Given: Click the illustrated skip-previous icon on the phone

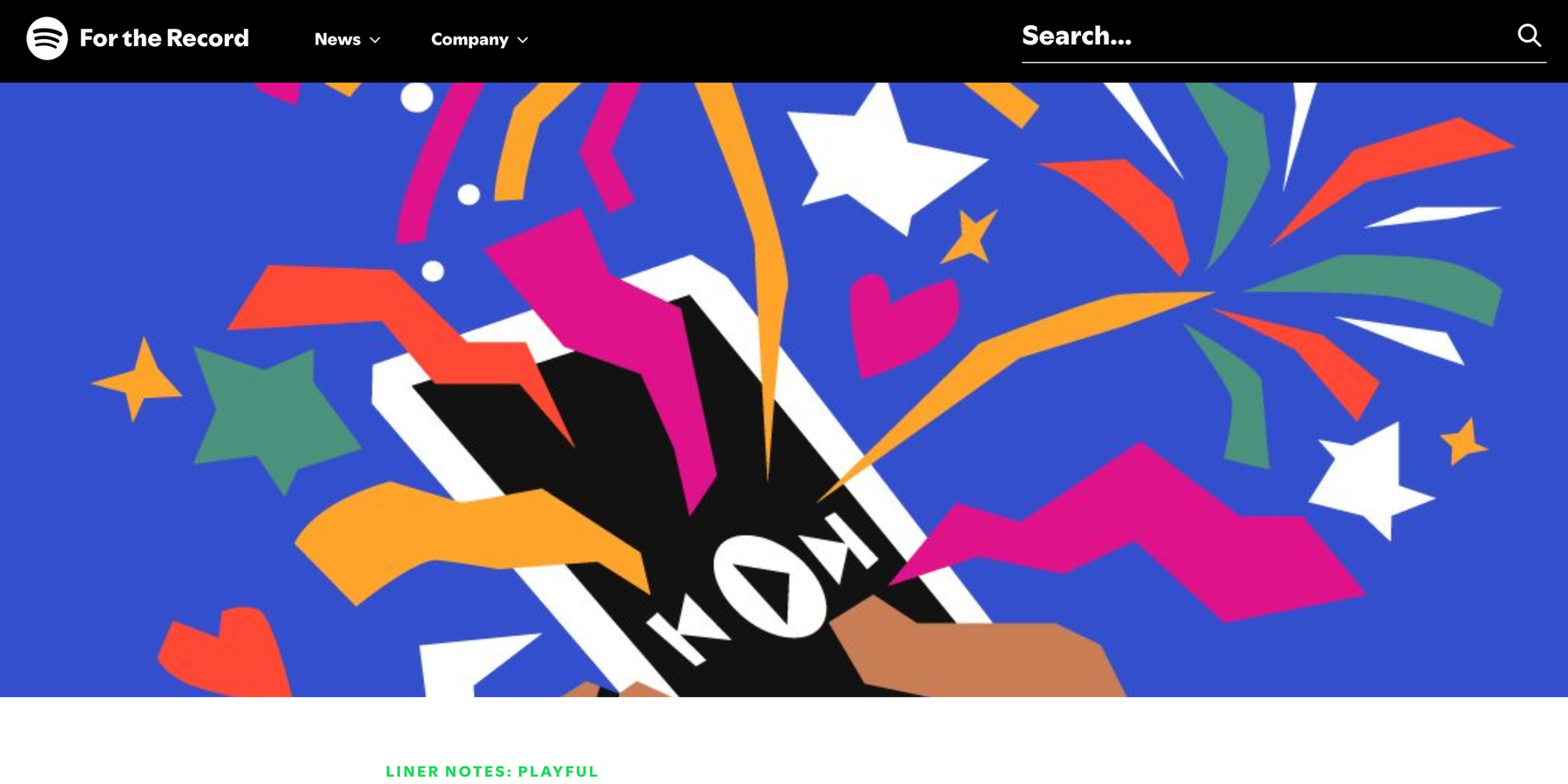Looking at the screenshot, I should [686, 629].
